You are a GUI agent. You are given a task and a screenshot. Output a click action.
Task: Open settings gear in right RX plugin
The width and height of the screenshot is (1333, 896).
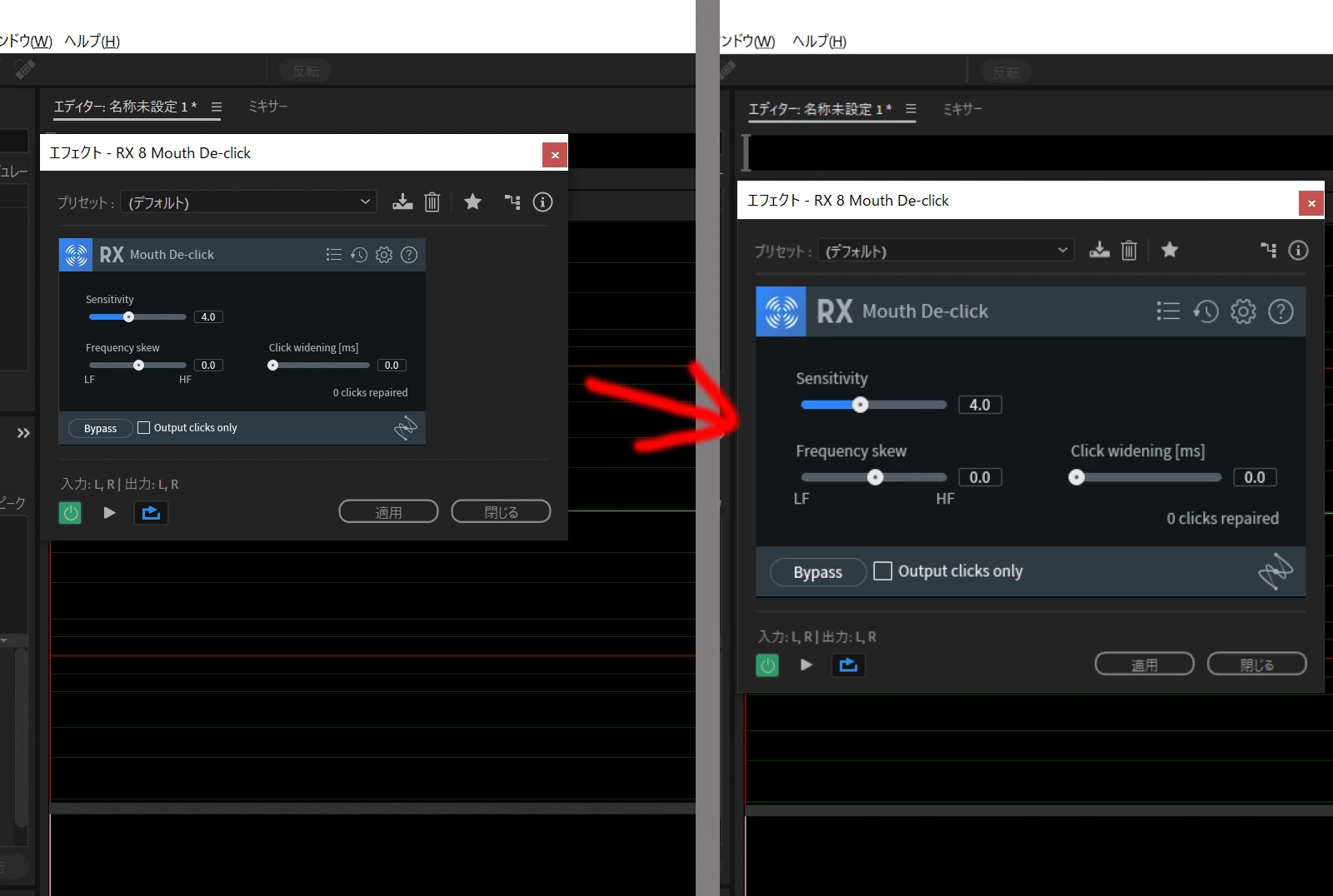click(x=1243, y=311)
